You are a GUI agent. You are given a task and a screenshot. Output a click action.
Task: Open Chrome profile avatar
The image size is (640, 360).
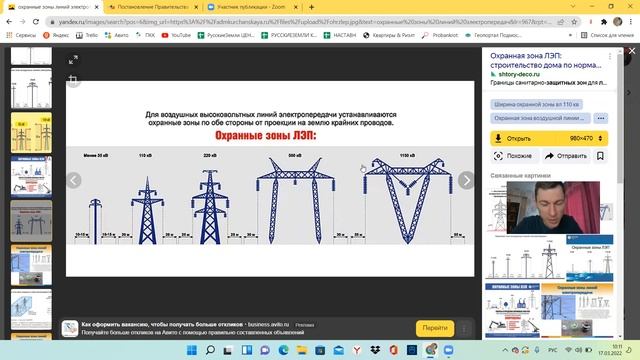pos(618,22)
